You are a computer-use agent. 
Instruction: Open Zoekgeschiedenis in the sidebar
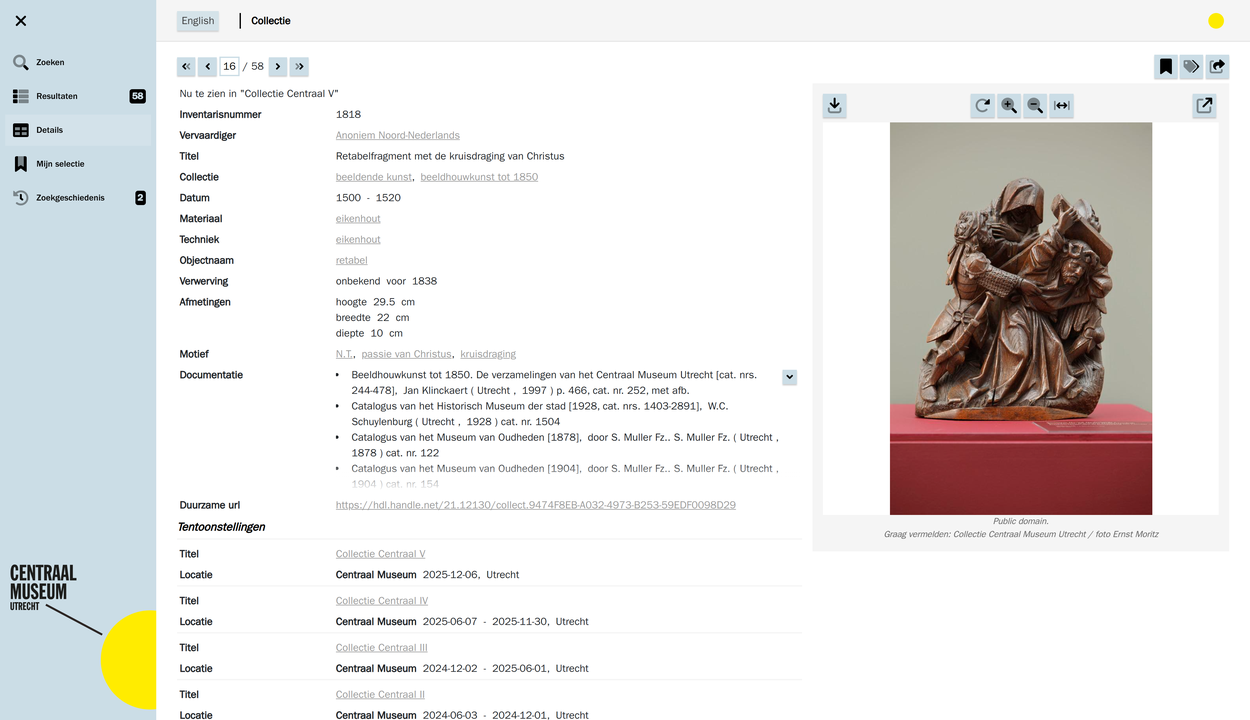(x=70, y=198)
